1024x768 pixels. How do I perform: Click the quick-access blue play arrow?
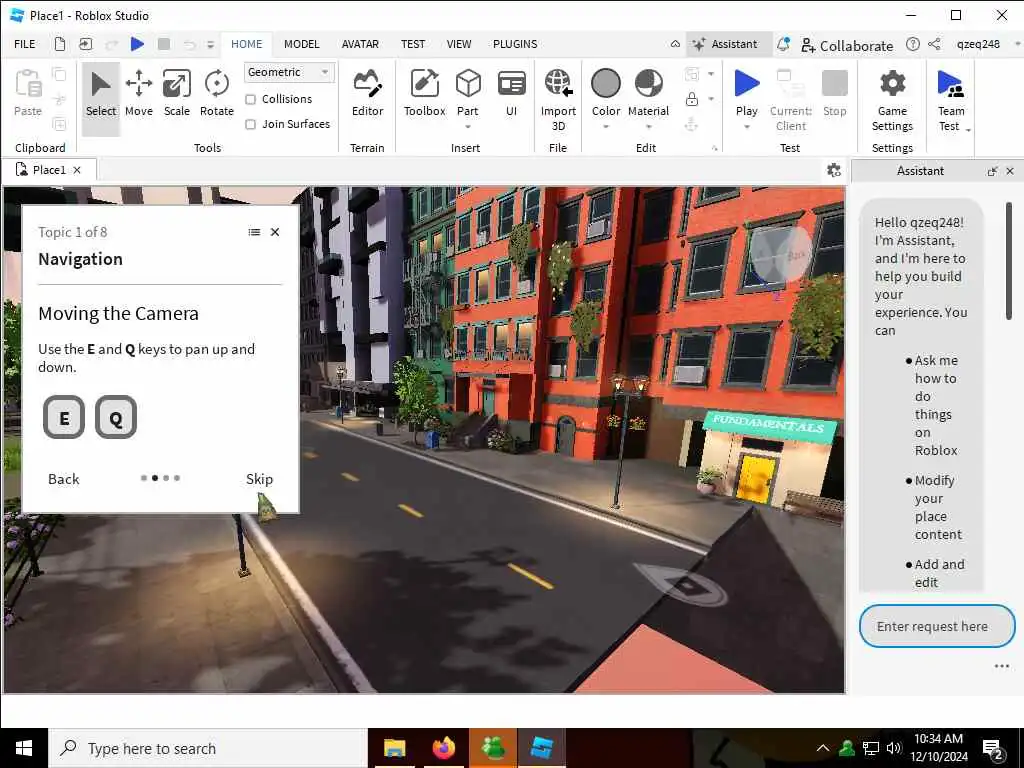137,44
